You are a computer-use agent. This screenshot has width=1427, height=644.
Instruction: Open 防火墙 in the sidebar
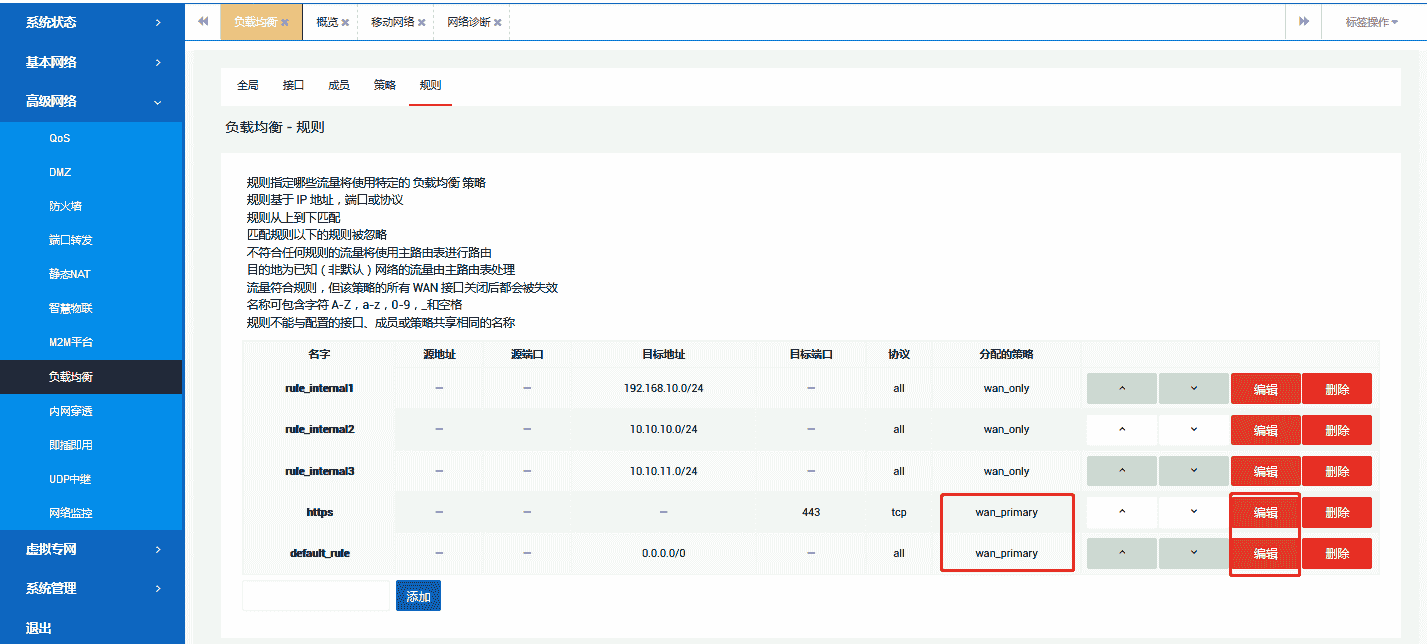pos(65,206)
